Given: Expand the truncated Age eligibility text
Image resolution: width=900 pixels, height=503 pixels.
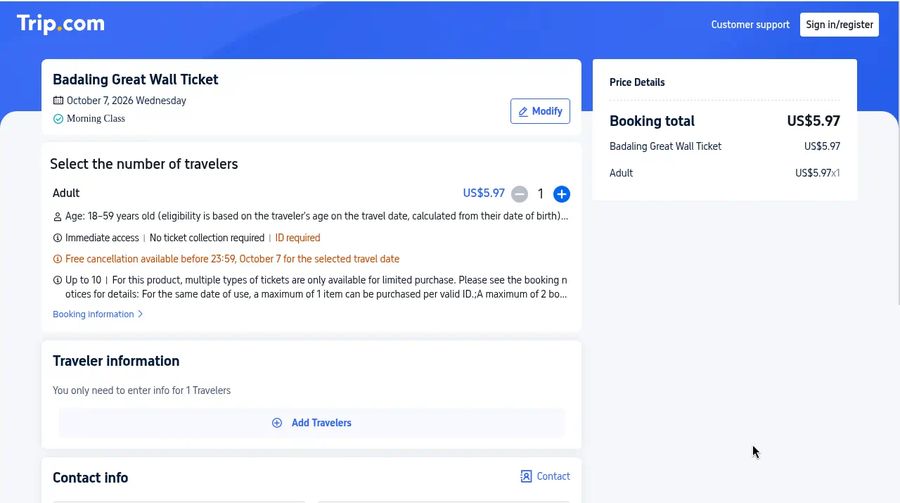Looking at the screenshot, I should coord(316,216).
